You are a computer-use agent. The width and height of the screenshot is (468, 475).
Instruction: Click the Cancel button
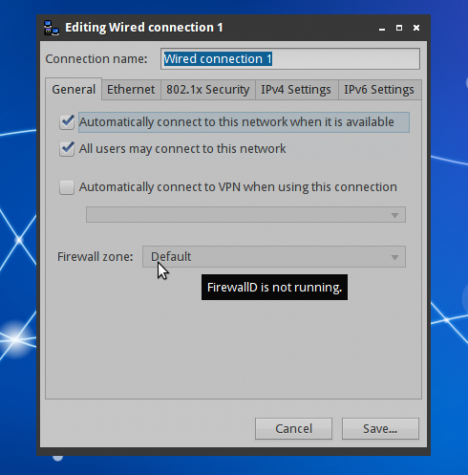point(294,429)
